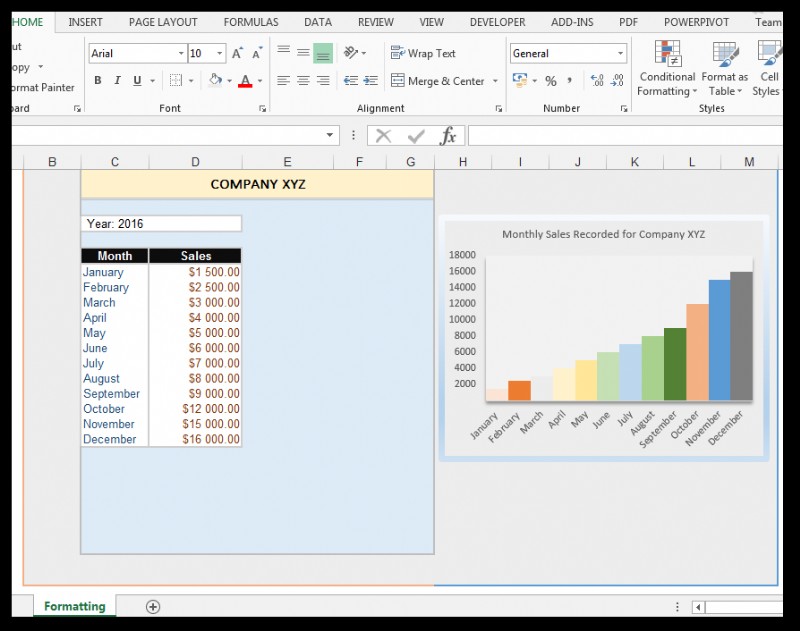Toggle bold formatting
Viewport: 800px width, 631px height.
click(98, 79)
